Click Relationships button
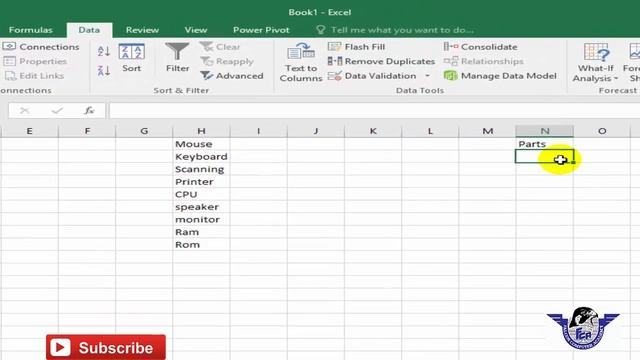This screenshot has width=640, height=360. click(484, 61)
